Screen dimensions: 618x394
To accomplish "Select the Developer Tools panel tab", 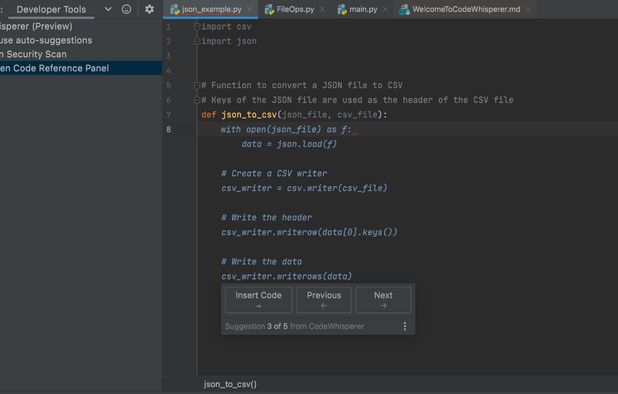I will pyautogui.click(x=51, y=9).
